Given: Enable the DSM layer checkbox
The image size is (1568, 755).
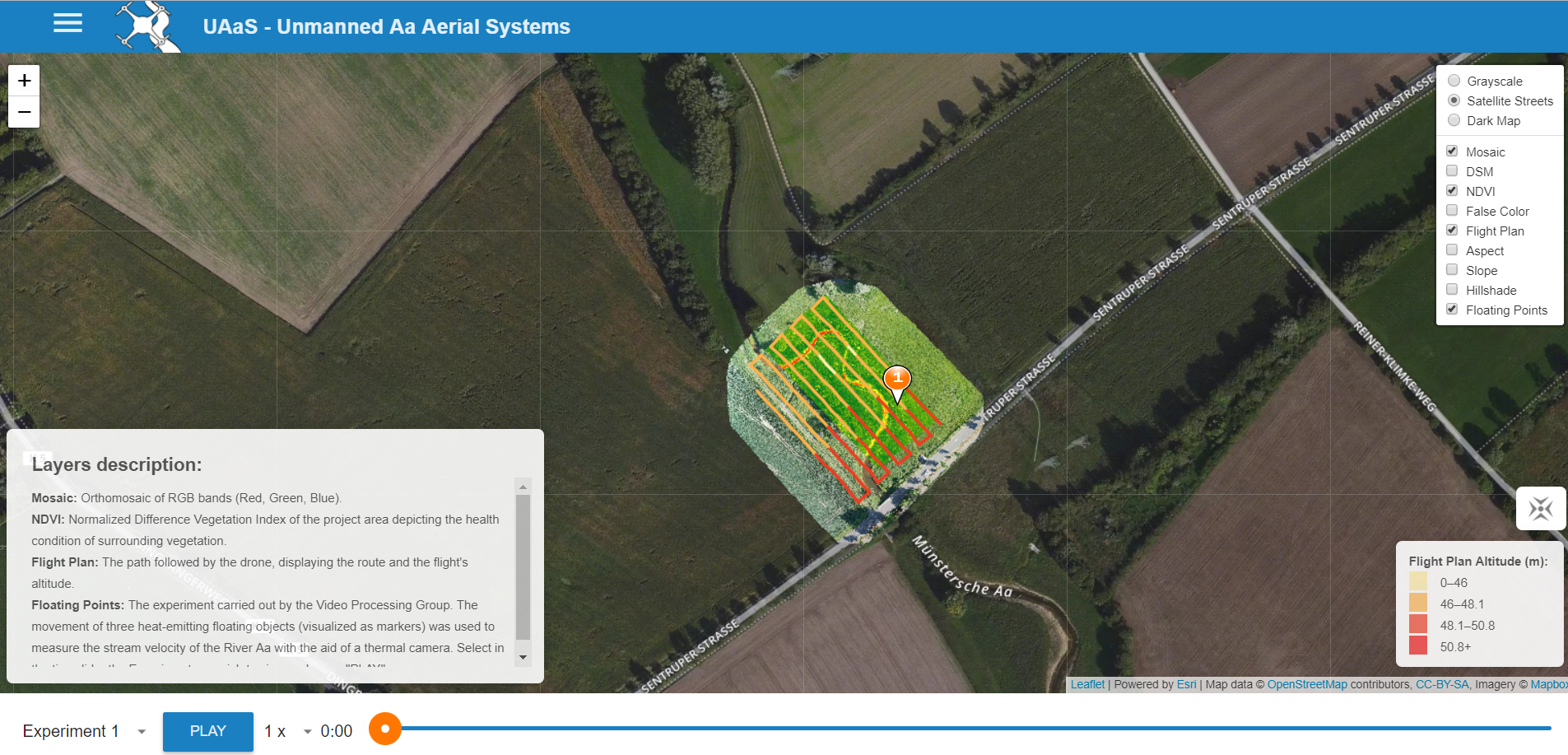Looking at the screenshot, I should coord(1452,171).
